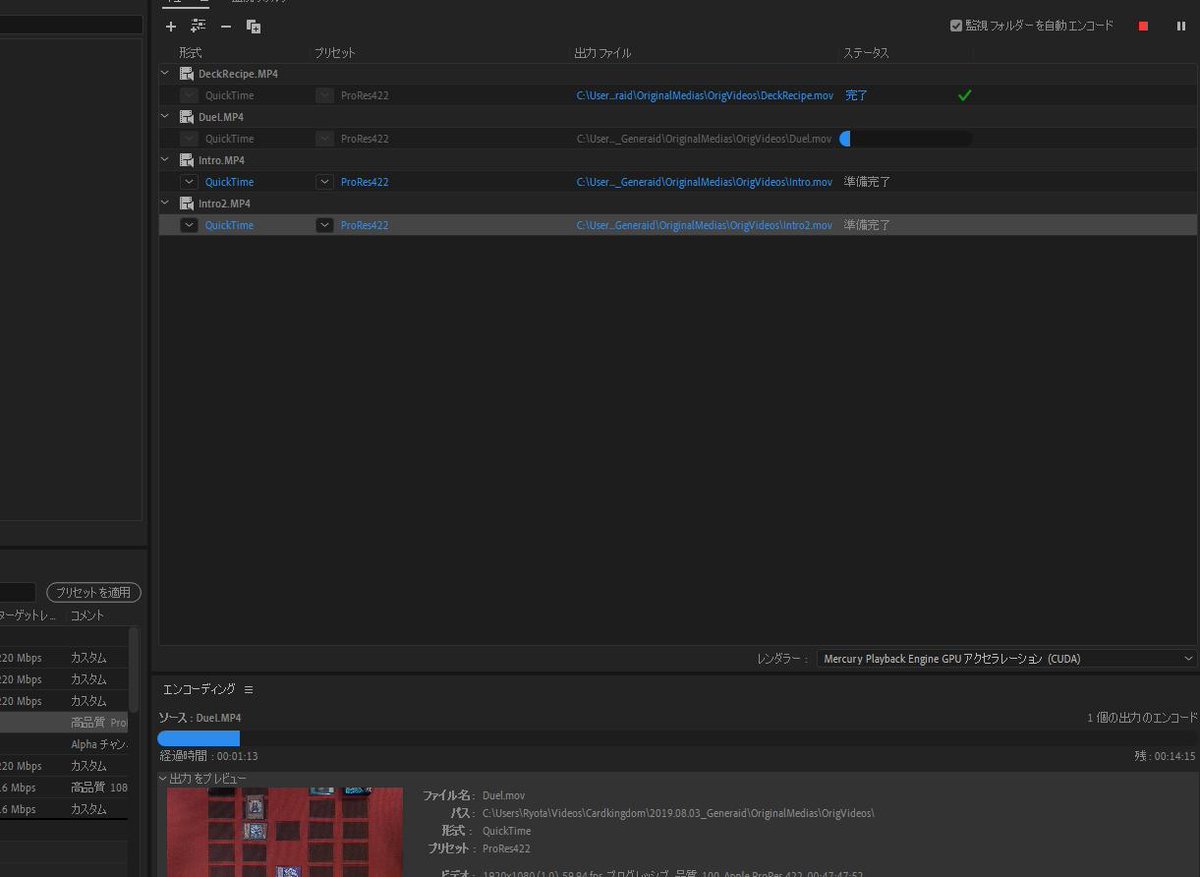Pause encoding with the pause button
This screenshot has height=877, width=1200.
(x=1181, y=26)
